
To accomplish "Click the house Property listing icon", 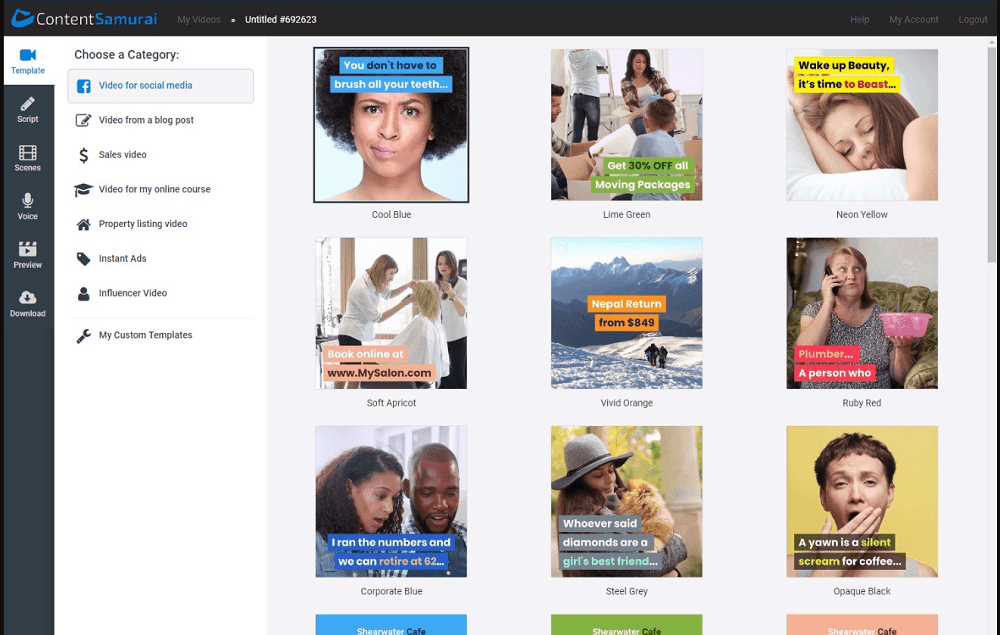I will (x=84, y=224).
